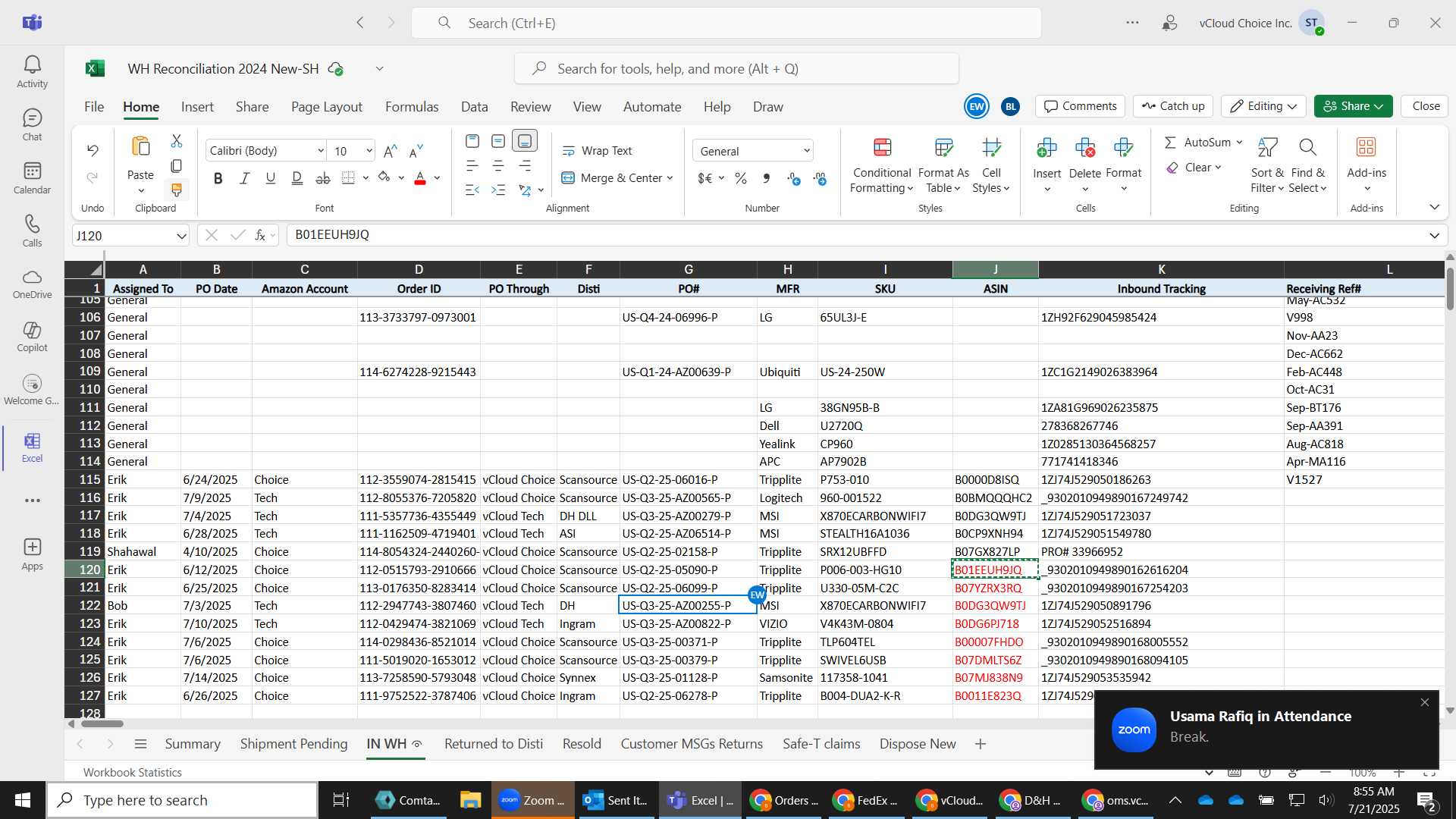Screen dimensions: 1456x819
Task: Toggle Bold formatting
Action: [x=218, y=178]
